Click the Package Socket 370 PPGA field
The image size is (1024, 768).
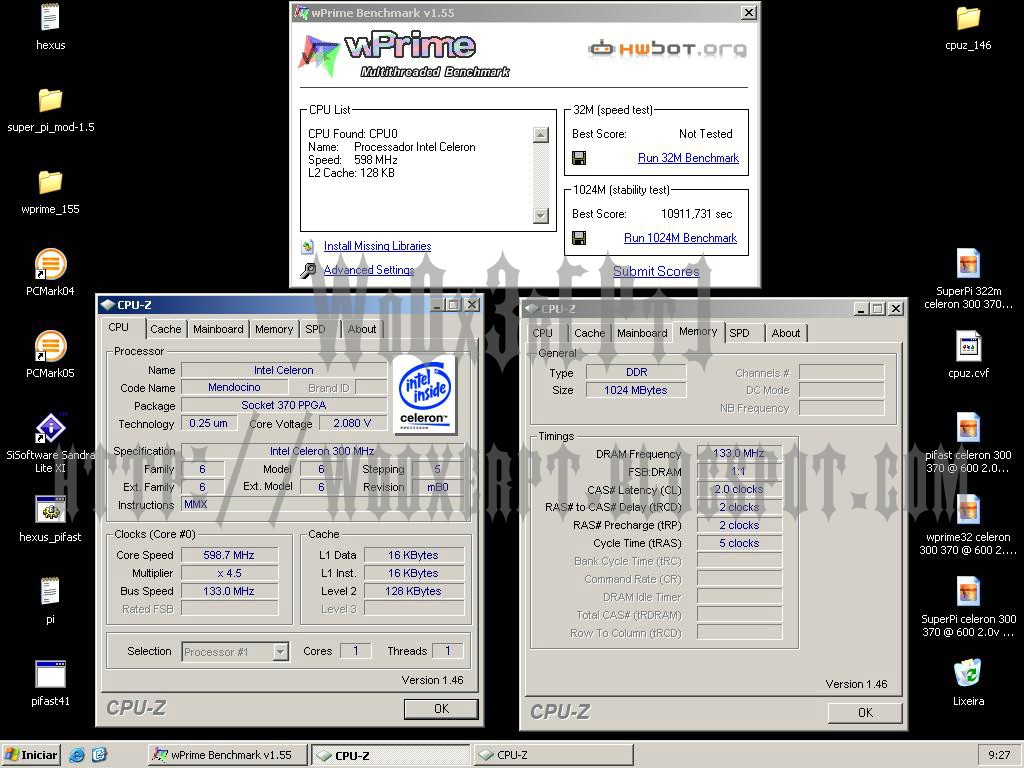coord(284,406)
